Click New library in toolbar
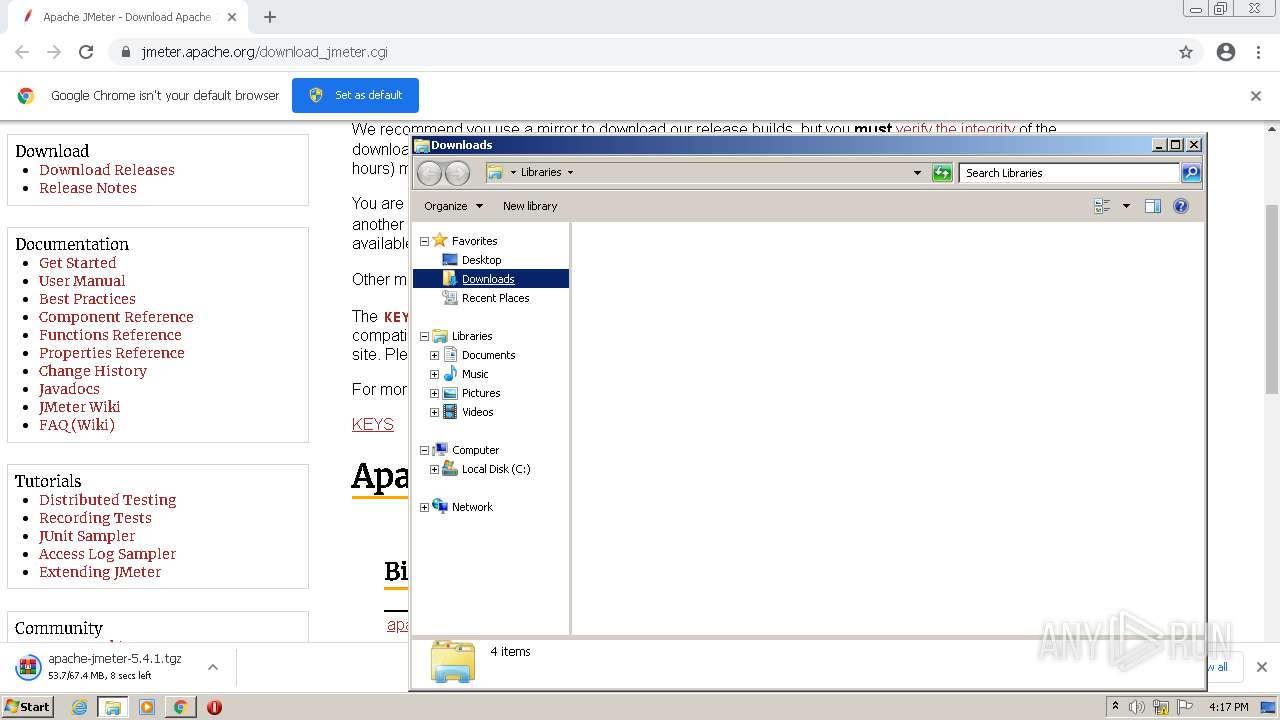Viewport: 1280px width, 720px height. click(530, 206)
